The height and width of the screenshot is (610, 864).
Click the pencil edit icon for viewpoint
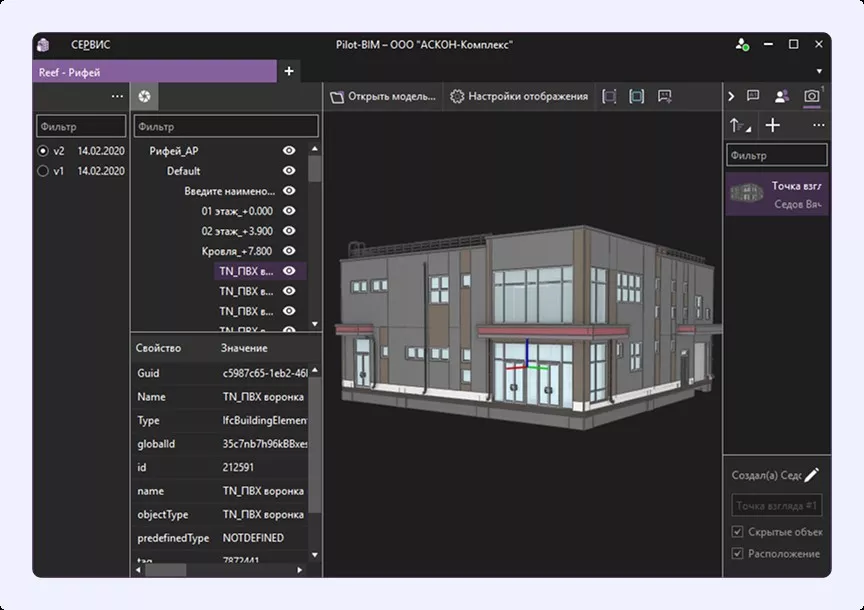(x=811, y=475)
